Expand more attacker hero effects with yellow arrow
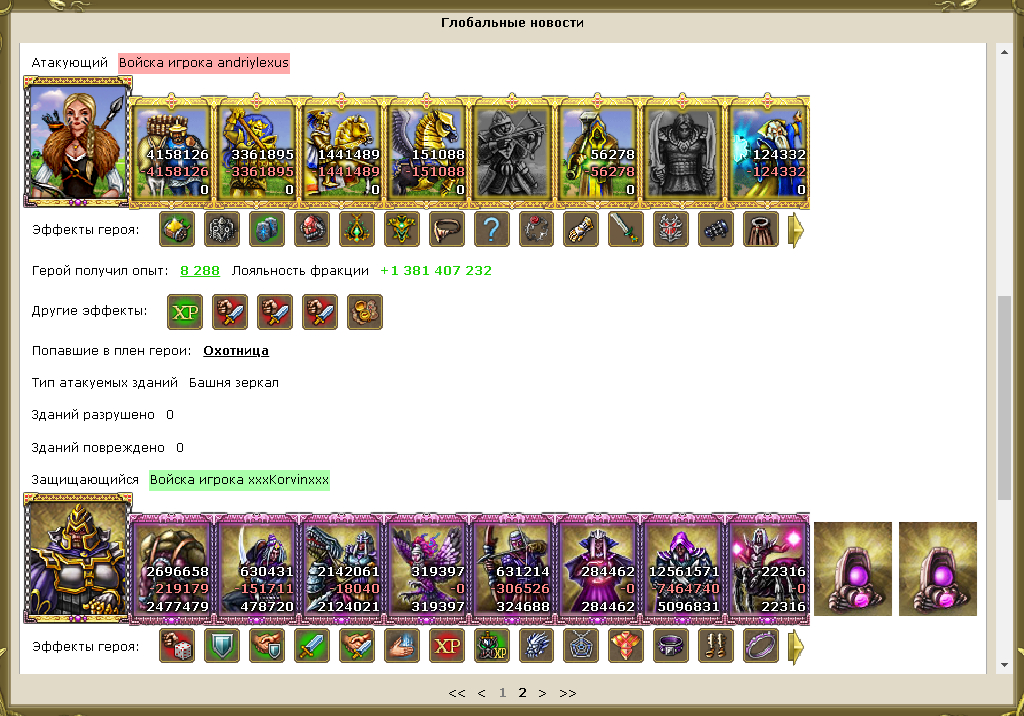Image resolution: width=1024 pixels, height=716 pixels. (795, 230)
